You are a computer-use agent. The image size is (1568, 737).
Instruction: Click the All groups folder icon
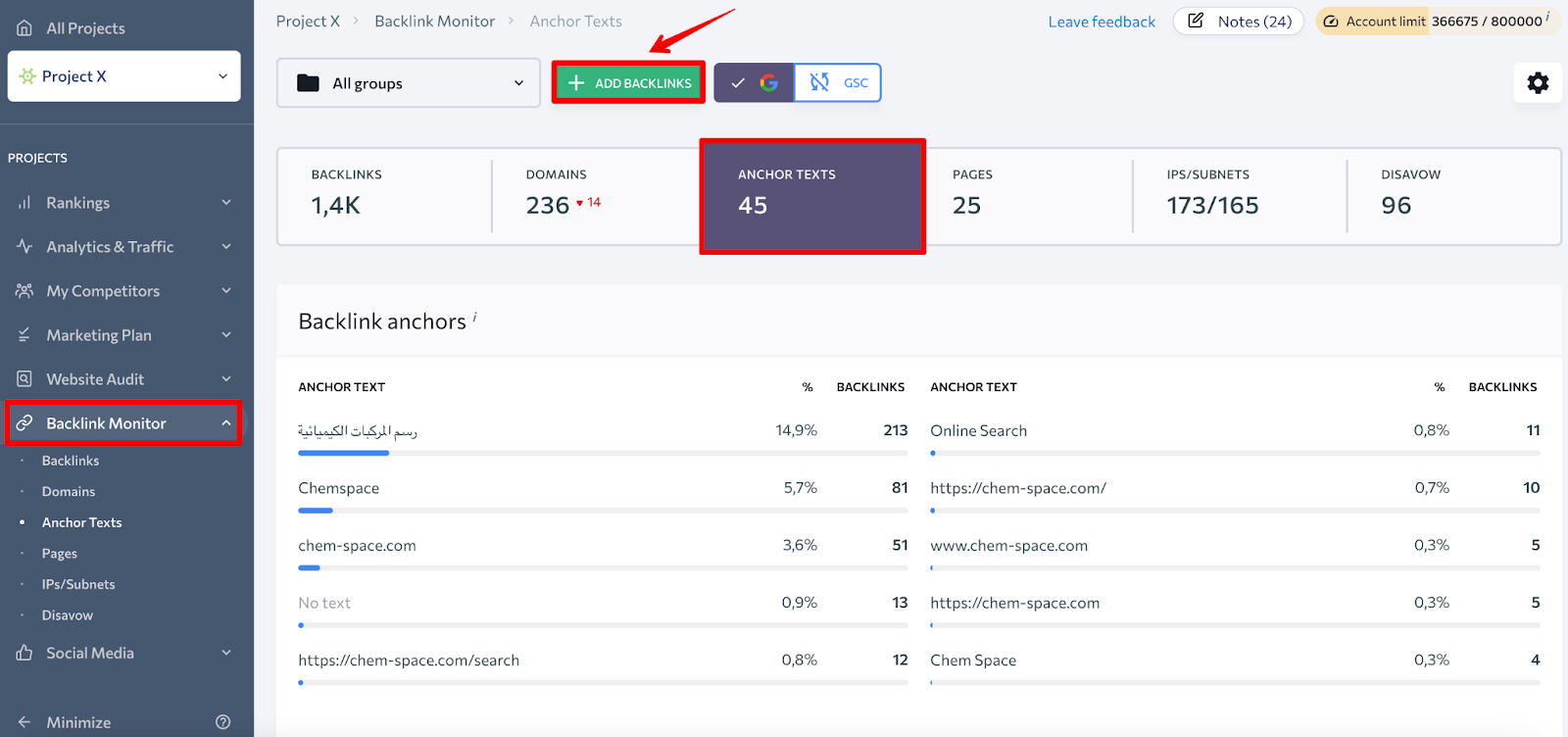(308, 83)
